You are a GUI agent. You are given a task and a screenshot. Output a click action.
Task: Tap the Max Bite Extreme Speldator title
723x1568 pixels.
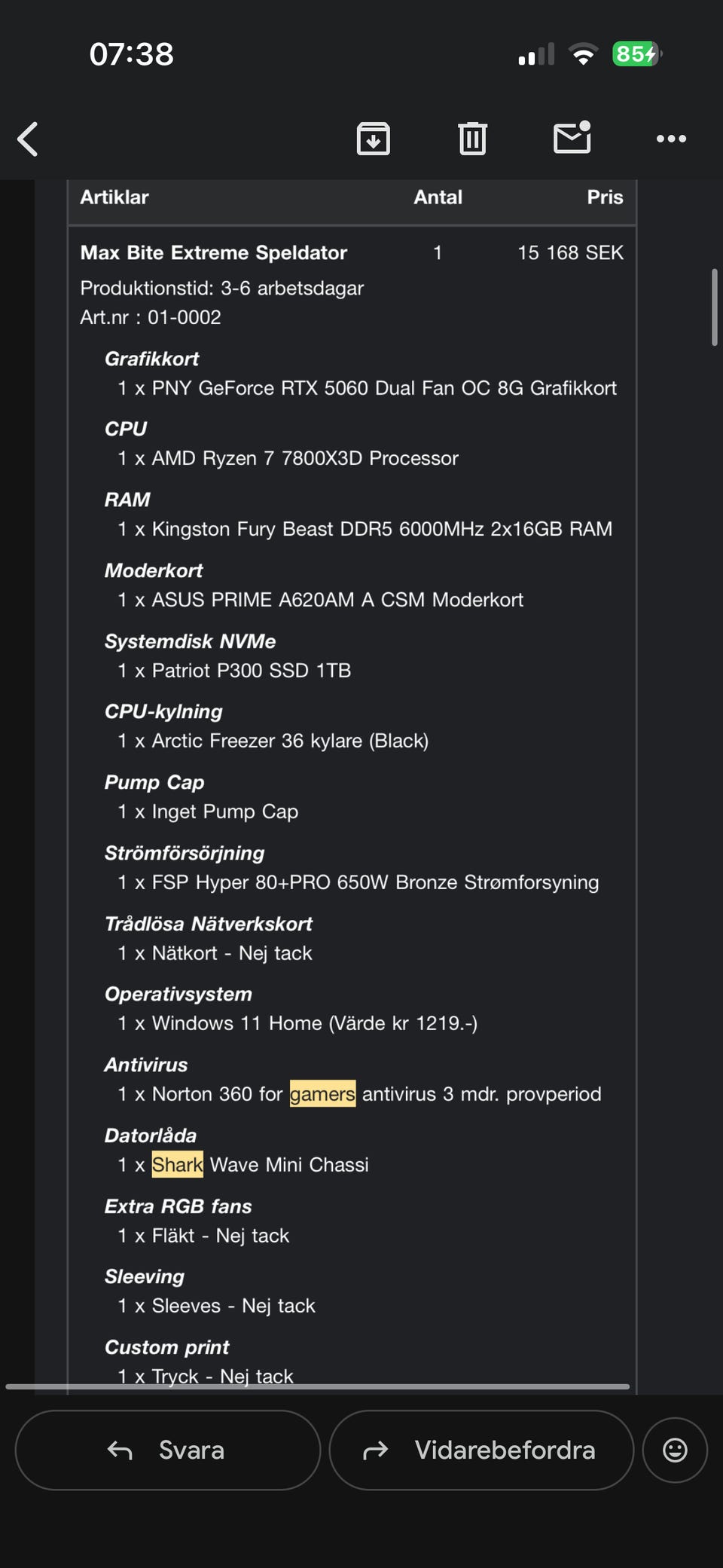click(x=214, y=252)
